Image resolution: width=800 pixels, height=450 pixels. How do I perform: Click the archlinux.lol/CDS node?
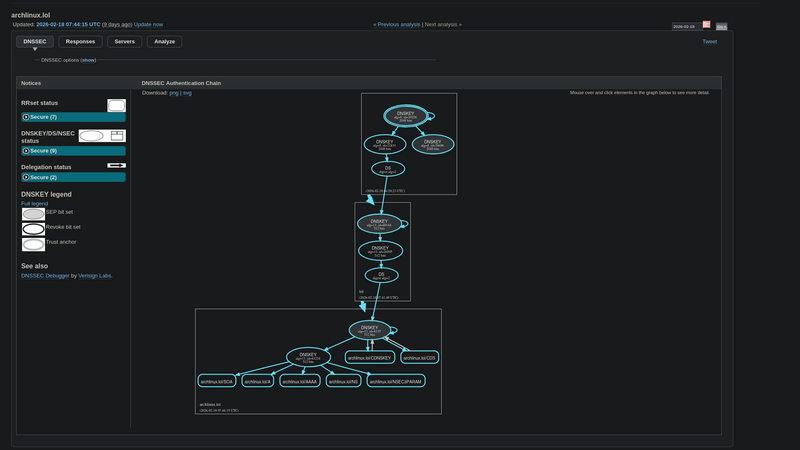coord(419,357)
